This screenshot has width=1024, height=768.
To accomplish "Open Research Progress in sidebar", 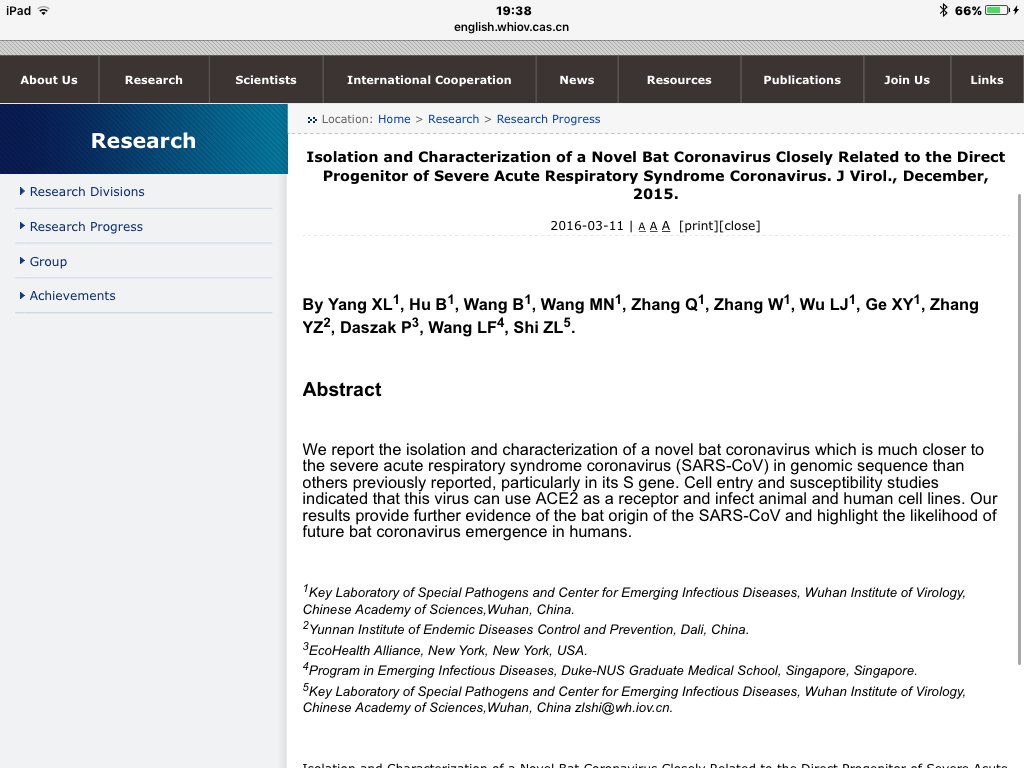I will 86,227.
